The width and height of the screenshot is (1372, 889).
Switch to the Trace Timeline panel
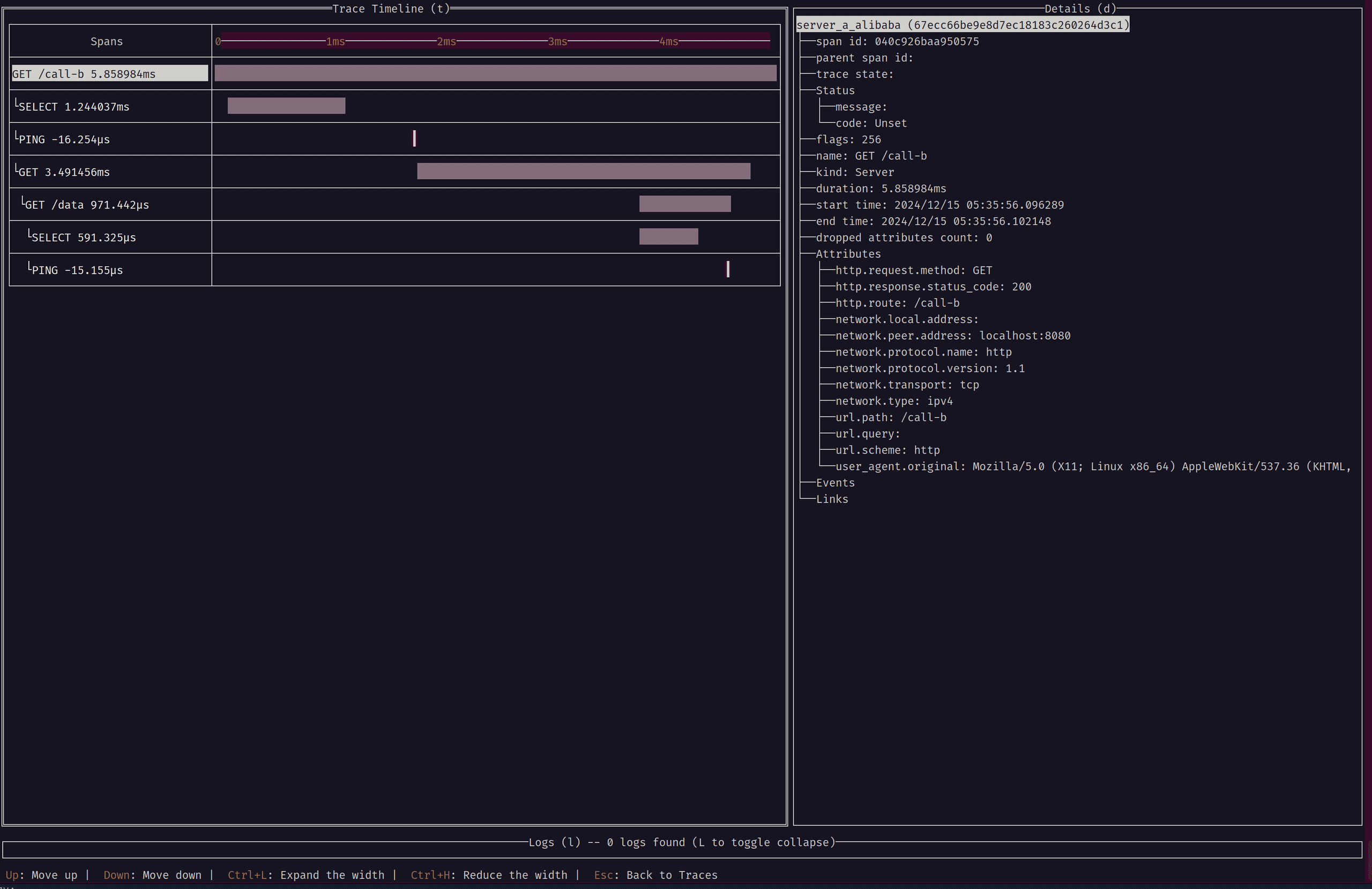[x=391, y=9]
